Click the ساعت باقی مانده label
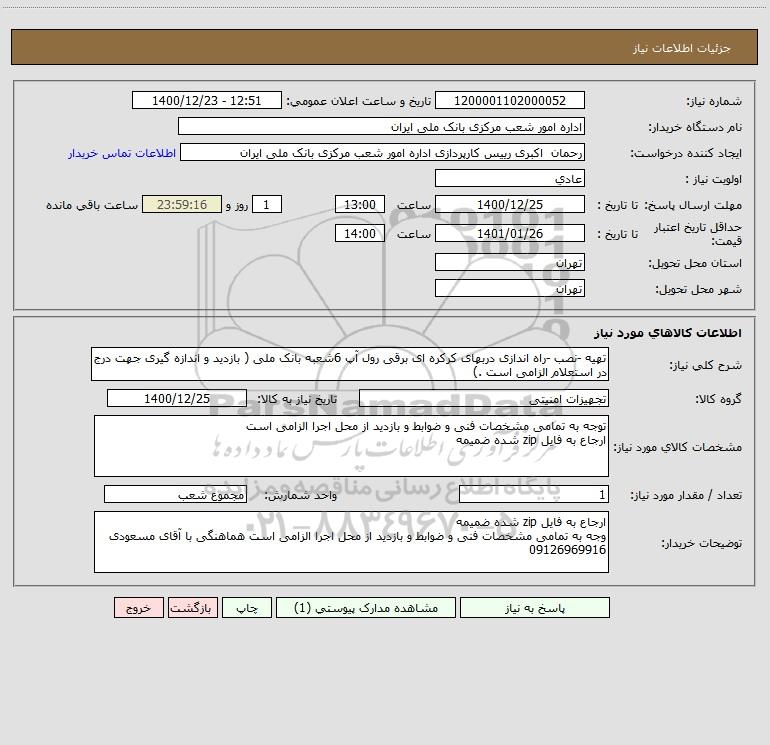Viewport: 770px width, 745px height. [x=92, y=205]
